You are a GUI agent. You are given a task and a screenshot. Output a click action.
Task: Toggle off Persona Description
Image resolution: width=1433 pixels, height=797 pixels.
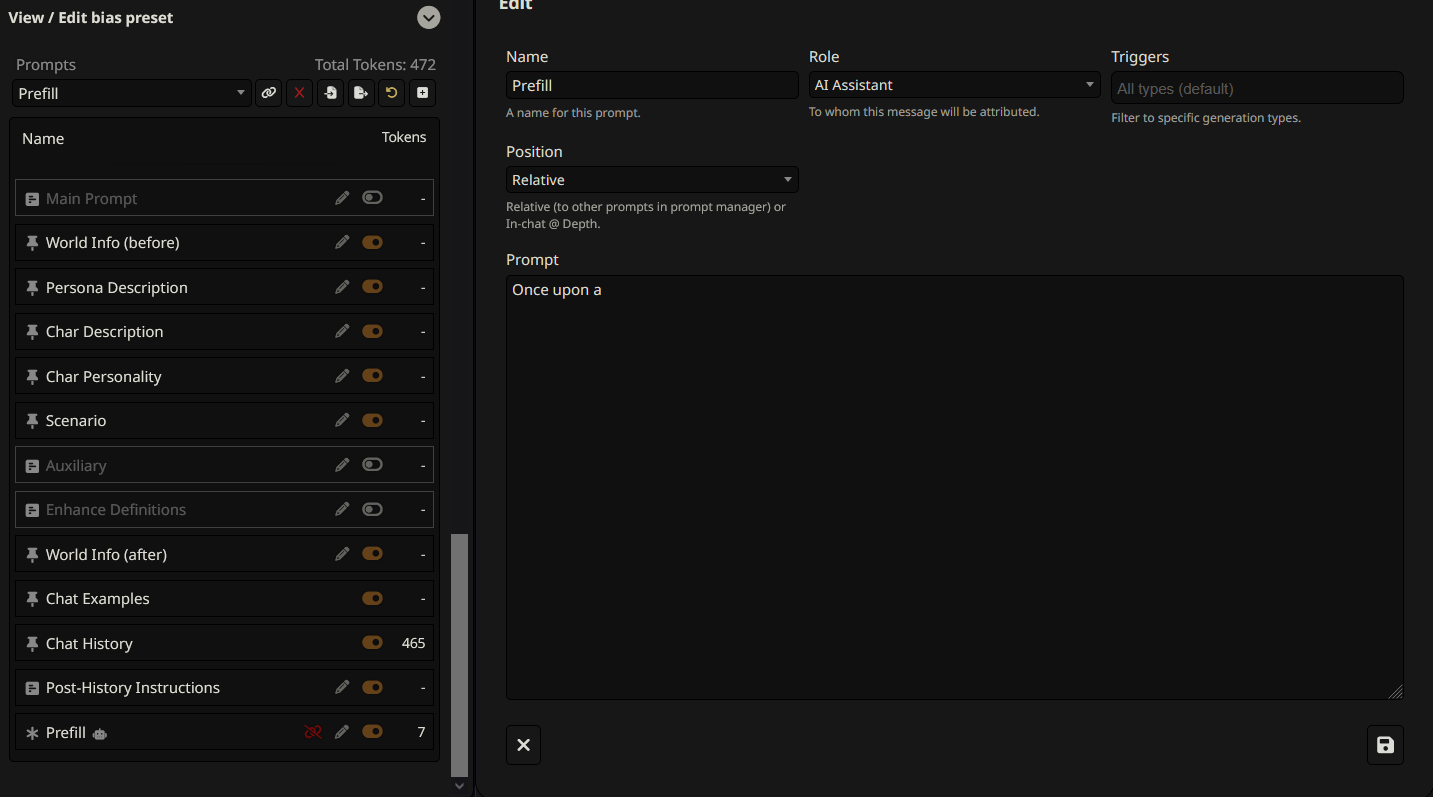point(372,287)
